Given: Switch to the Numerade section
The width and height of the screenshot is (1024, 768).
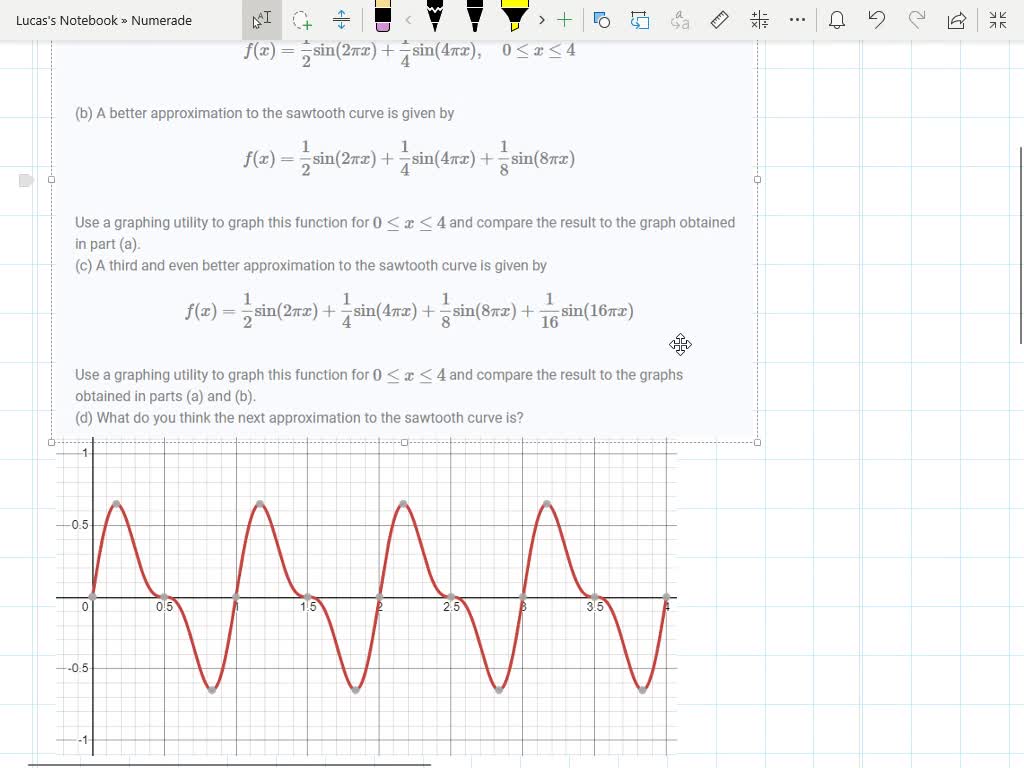Looking at the screenshot, I should tap(160, 19).
